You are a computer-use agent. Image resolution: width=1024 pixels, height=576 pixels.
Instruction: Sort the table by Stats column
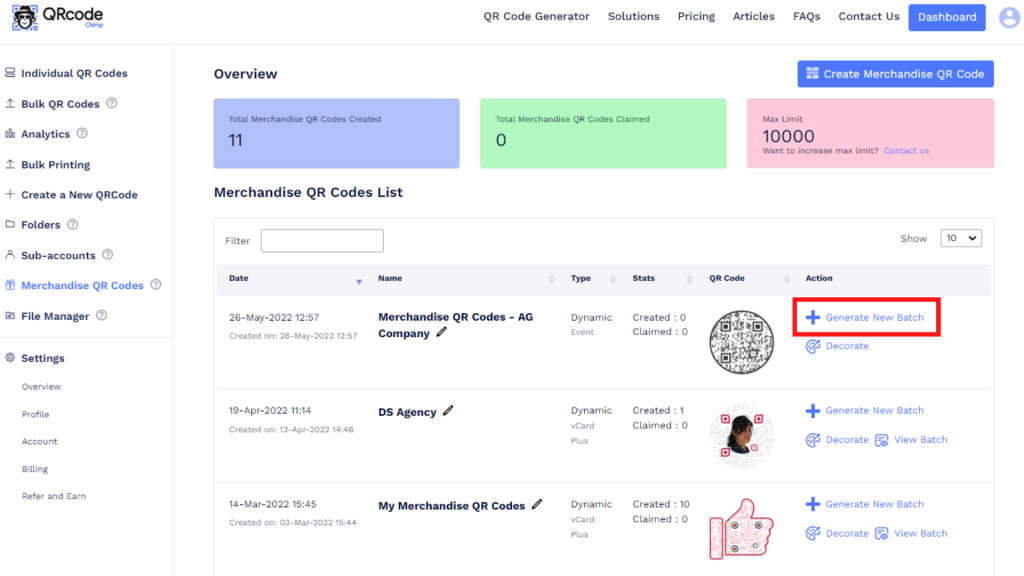(x=661, y=279)
